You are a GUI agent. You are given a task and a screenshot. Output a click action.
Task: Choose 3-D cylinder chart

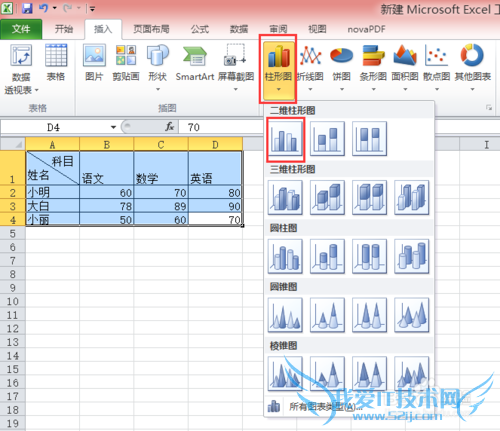(x=412, y=256)
